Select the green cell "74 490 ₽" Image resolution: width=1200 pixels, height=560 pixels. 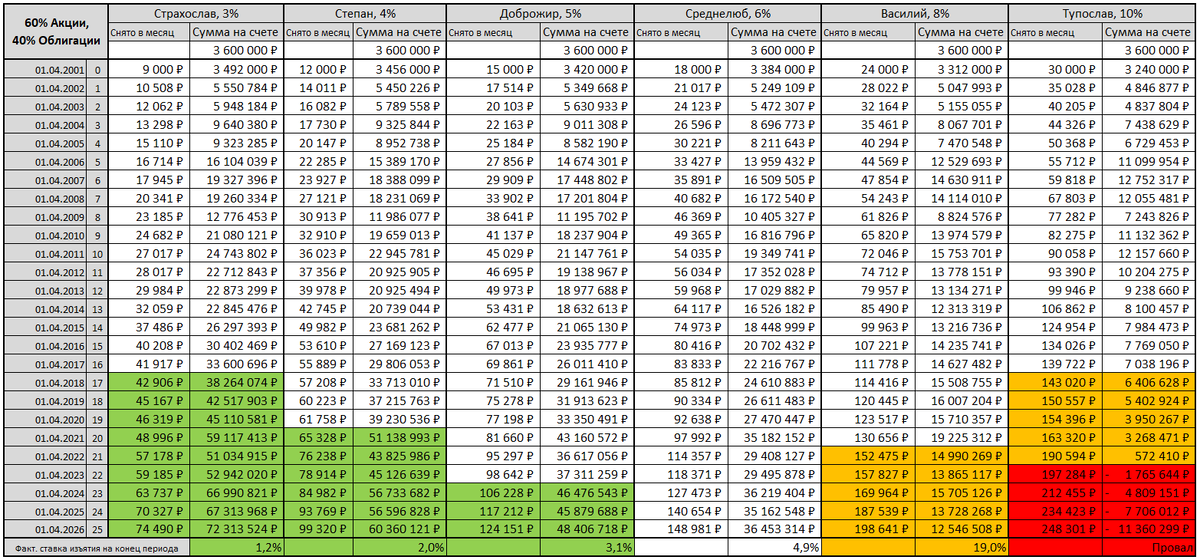click(149, 527)
